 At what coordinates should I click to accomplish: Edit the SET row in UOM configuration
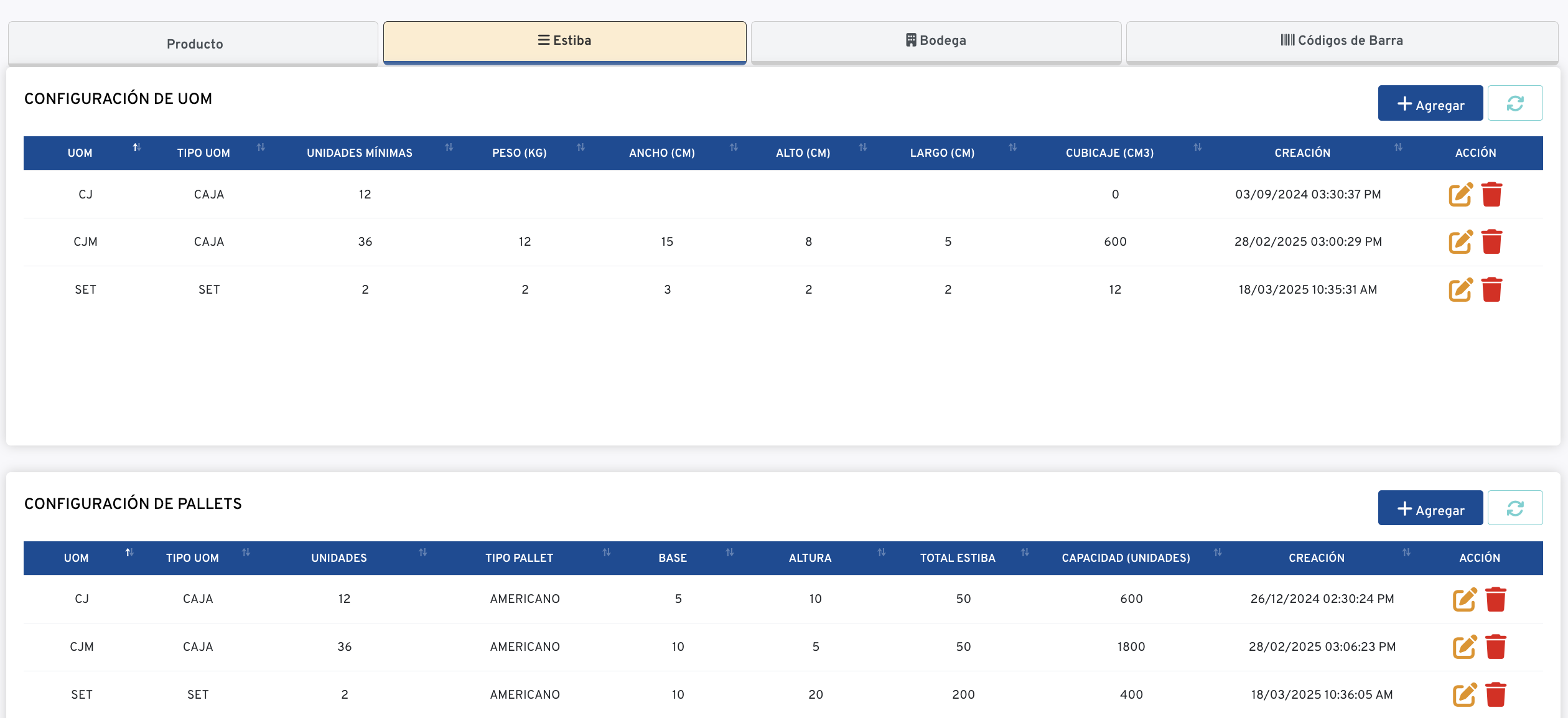coord(1460,290)
